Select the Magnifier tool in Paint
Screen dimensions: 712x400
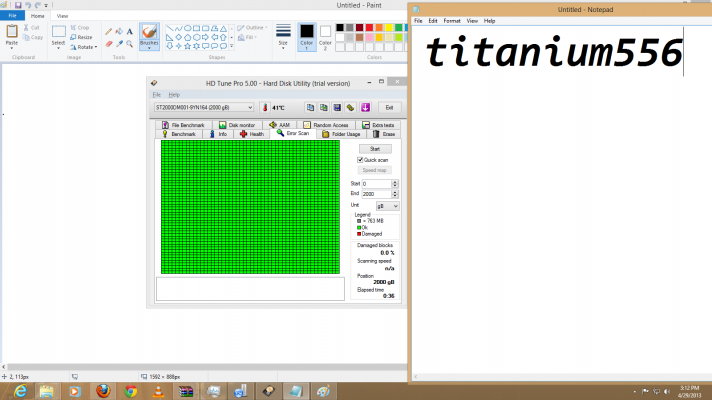[x=129, y=44]
